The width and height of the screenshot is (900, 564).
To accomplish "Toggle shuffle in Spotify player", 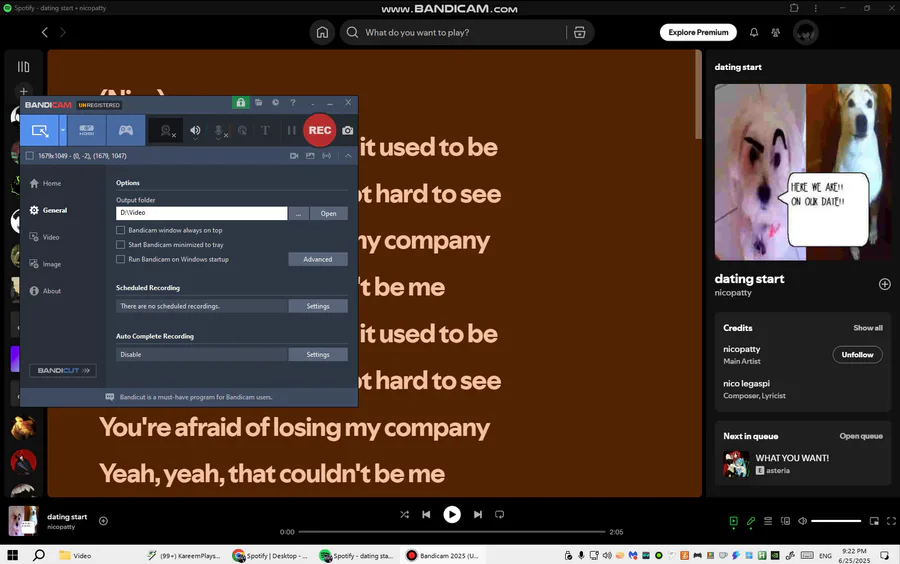I will (x=405, y=515).
